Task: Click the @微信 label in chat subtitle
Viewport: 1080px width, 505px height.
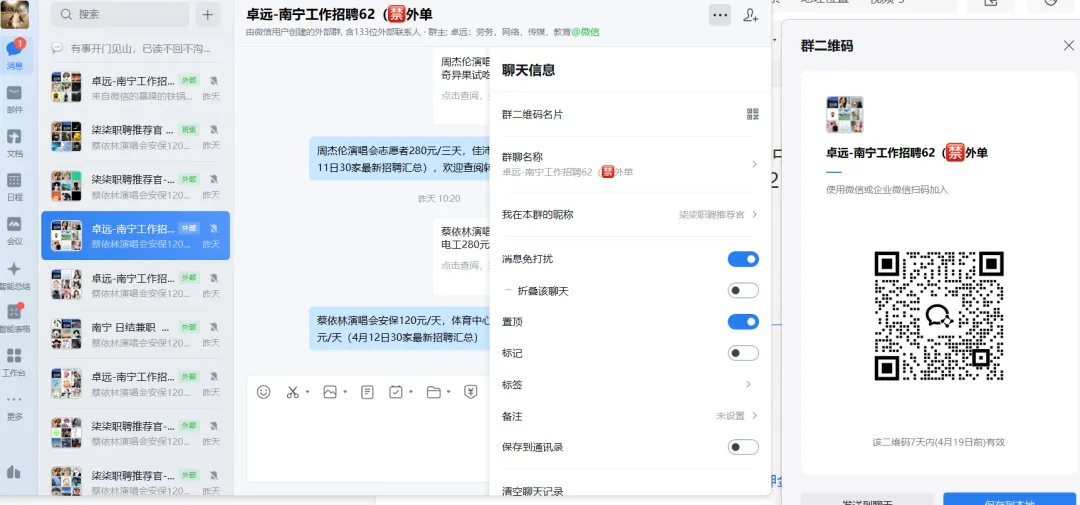Action: point(585,32)
